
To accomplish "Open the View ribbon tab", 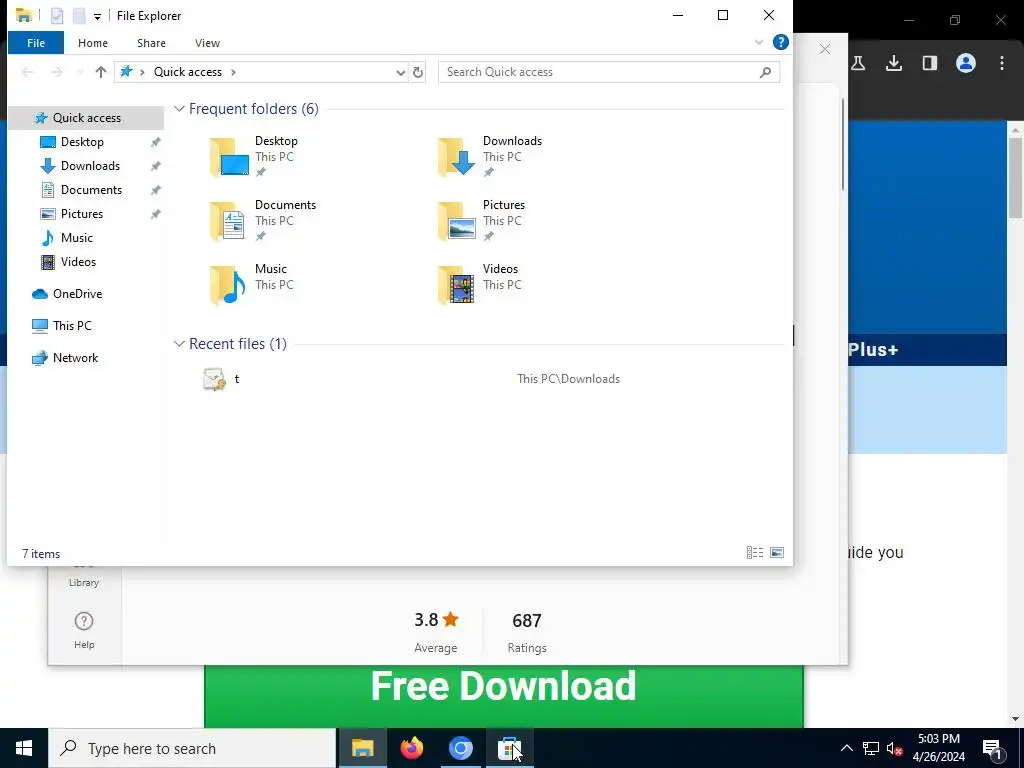I will tap(207, 43).
